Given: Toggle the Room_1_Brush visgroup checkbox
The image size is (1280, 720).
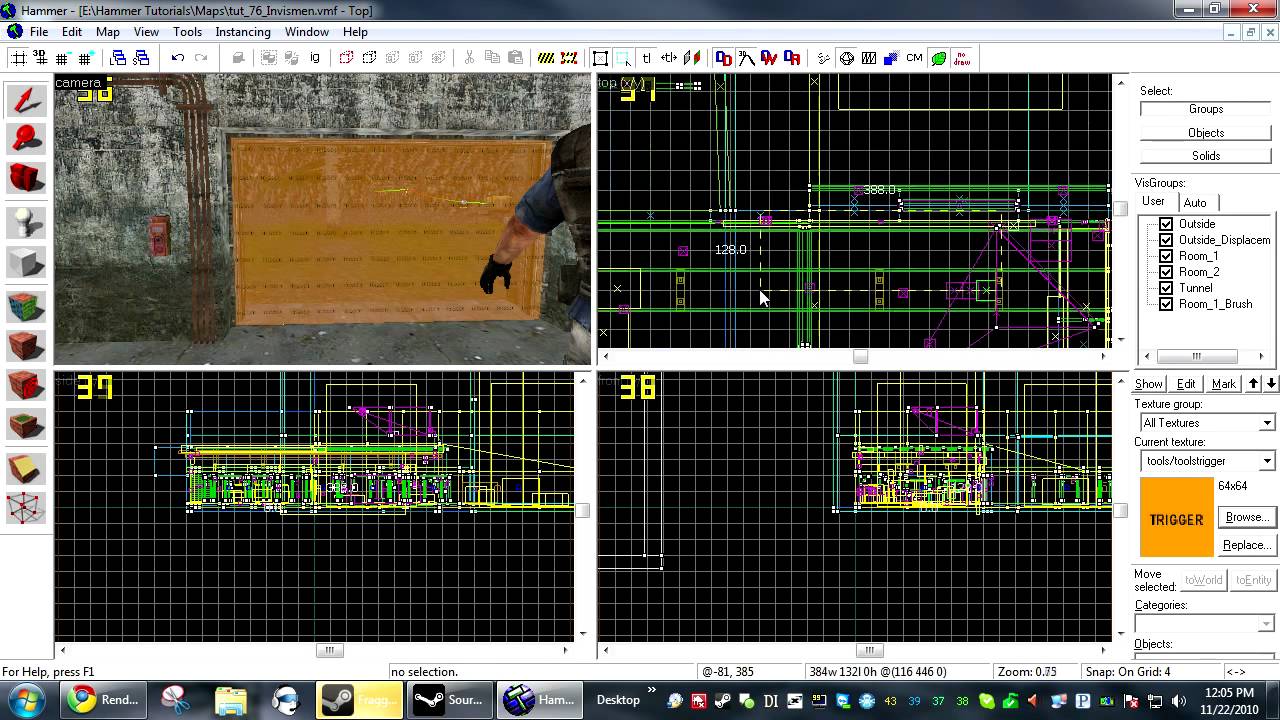Looking at the screenshot, I should [x=1166, y=304].
